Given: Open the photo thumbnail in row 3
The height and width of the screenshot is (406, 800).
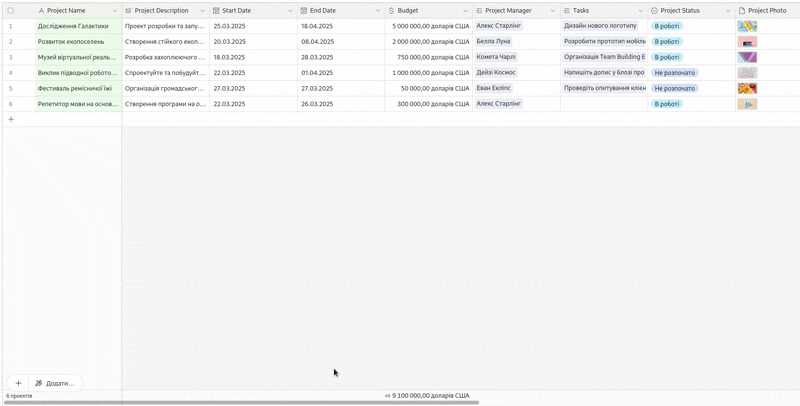Looking at the screenshot, I should pos(747,57).
